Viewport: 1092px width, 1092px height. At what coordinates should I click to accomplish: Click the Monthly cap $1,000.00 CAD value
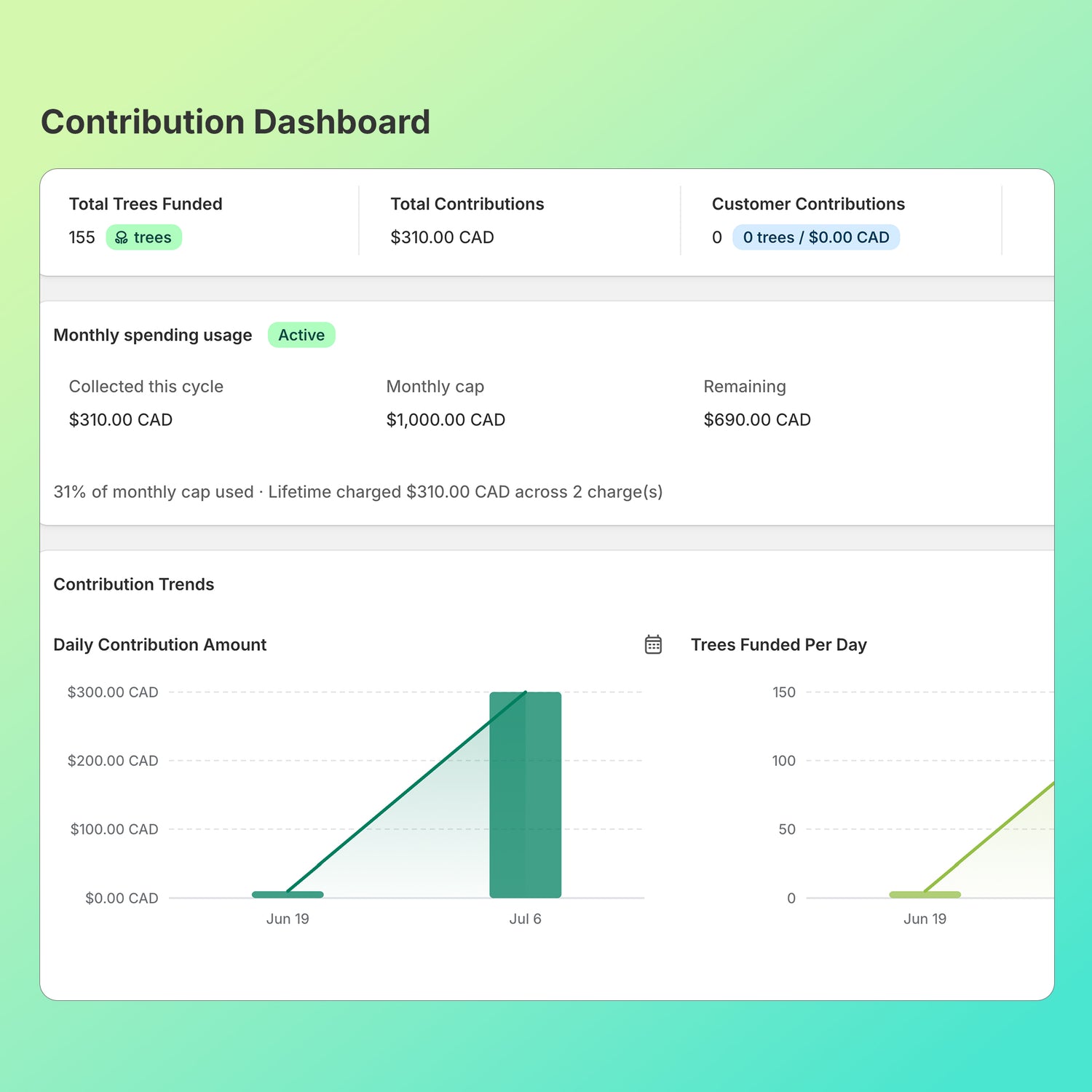tap(446, 420)
